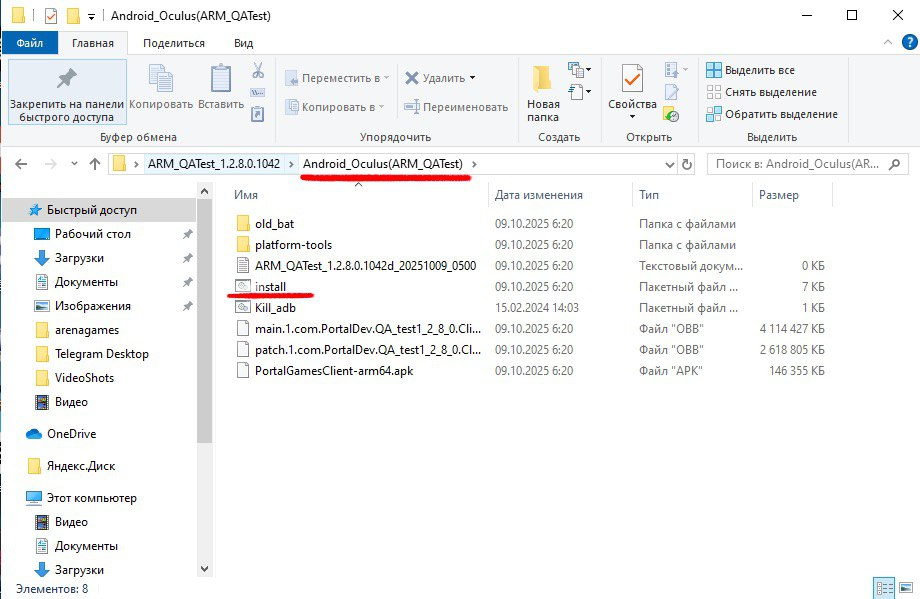Open the address bar history dropdown

pyautogui.click(x=669, y=164)
